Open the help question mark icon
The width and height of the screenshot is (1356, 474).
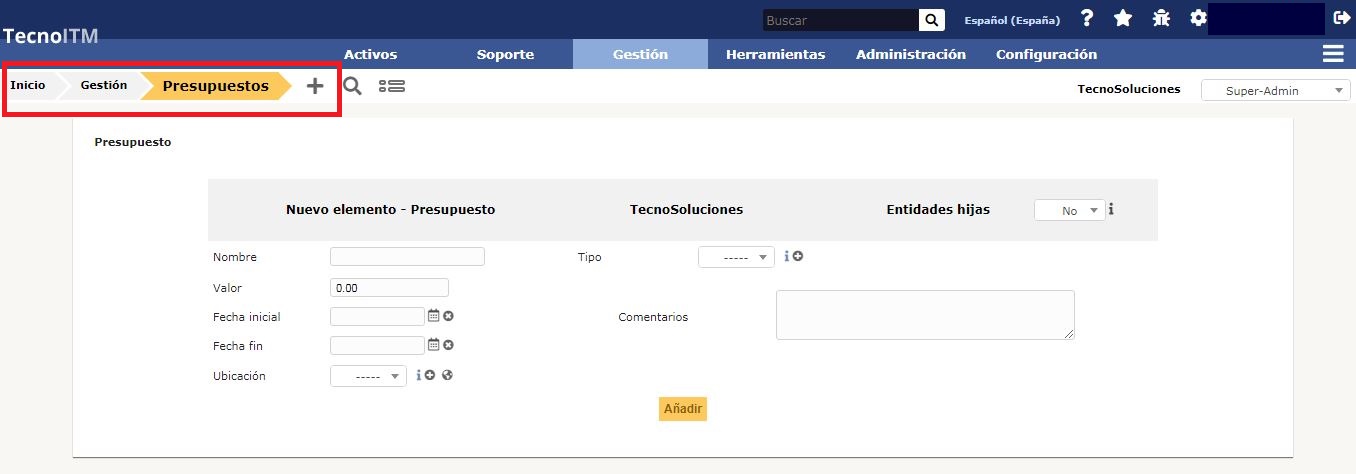pos(1087,19)
